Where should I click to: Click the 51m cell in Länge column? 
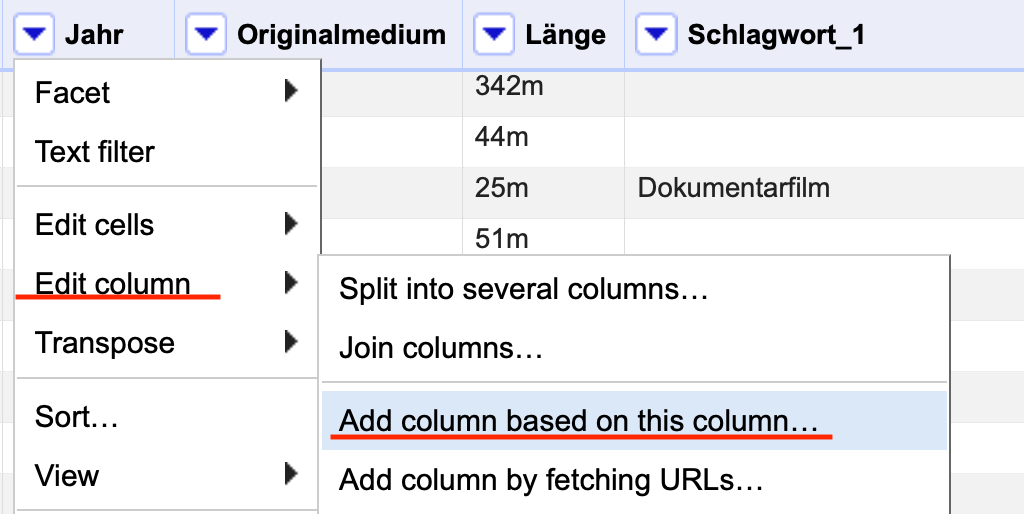pyautogui.click(x=501, y=239)
